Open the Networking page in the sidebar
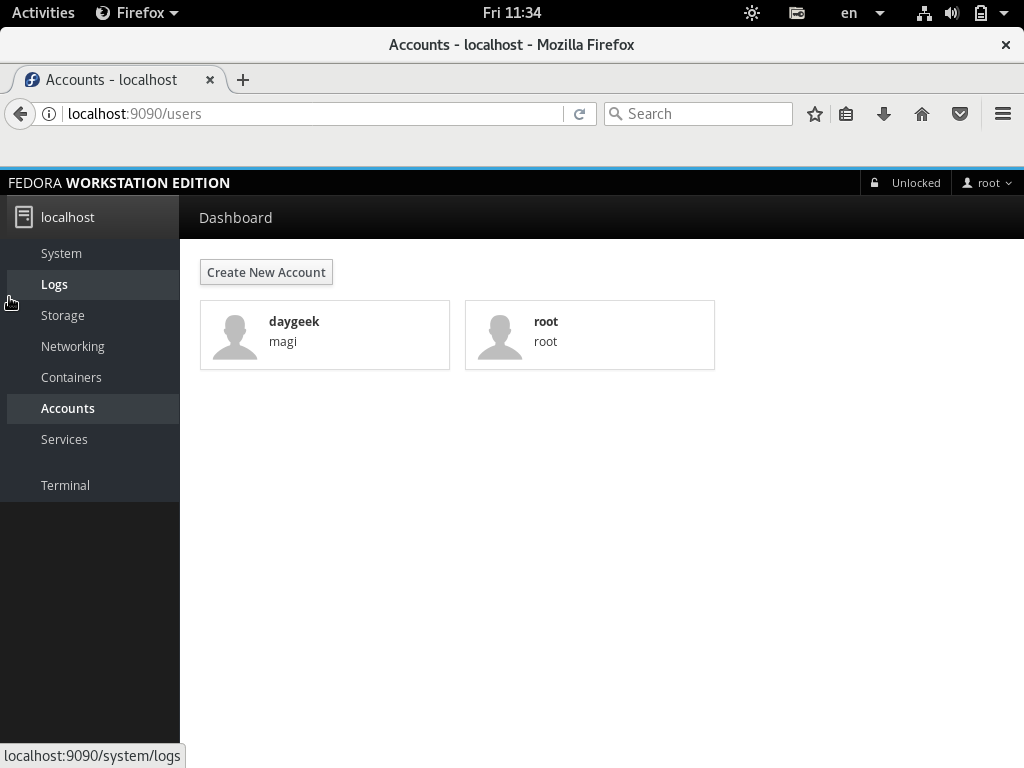1024x768 pixels. [x=72, y=347]
